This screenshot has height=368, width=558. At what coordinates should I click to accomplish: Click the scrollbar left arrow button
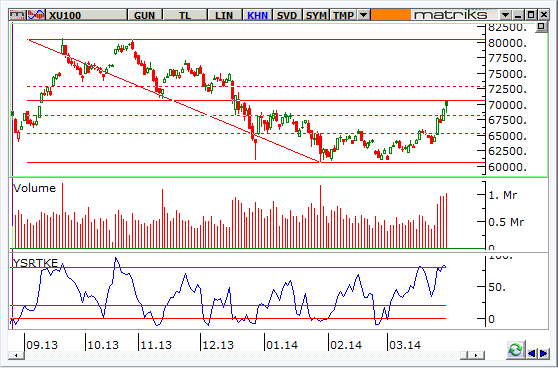(16, 355)
